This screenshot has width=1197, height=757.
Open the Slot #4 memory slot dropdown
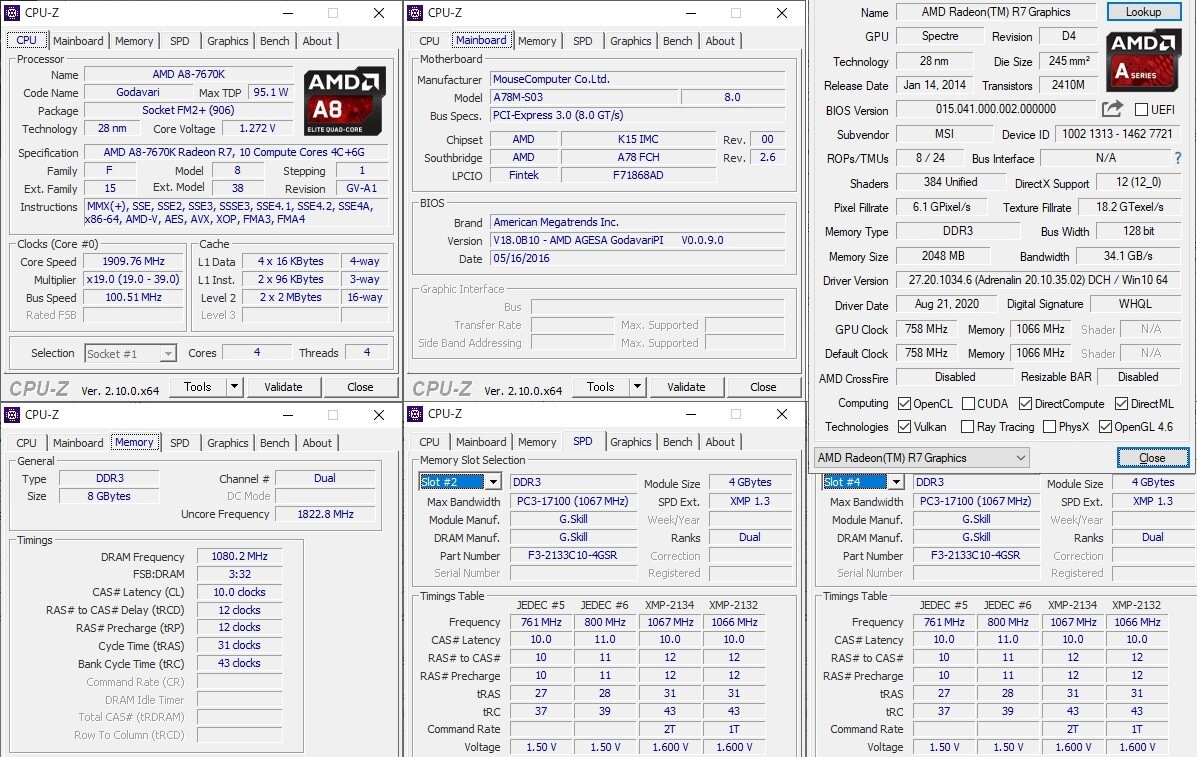[x=896, y=482]
